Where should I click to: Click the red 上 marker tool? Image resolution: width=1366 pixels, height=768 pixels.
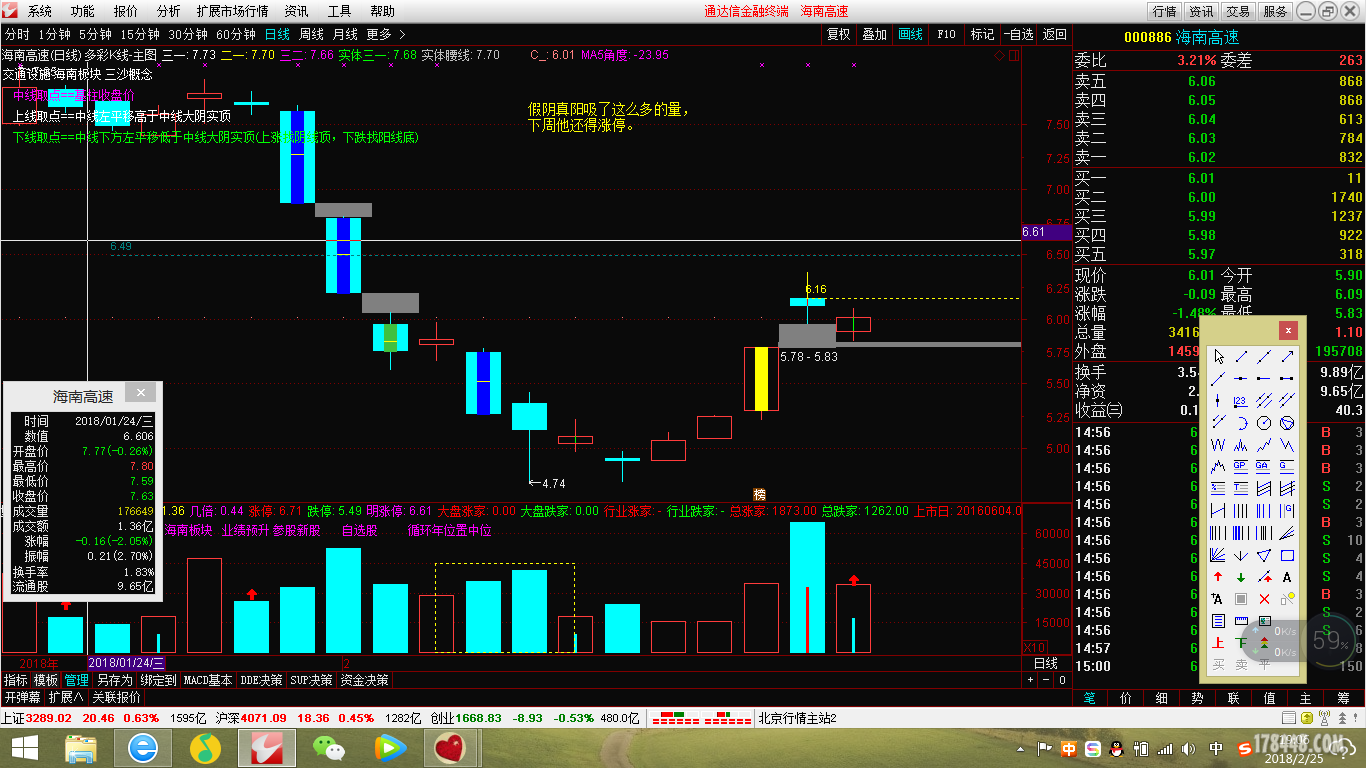tap(1218, 642)
